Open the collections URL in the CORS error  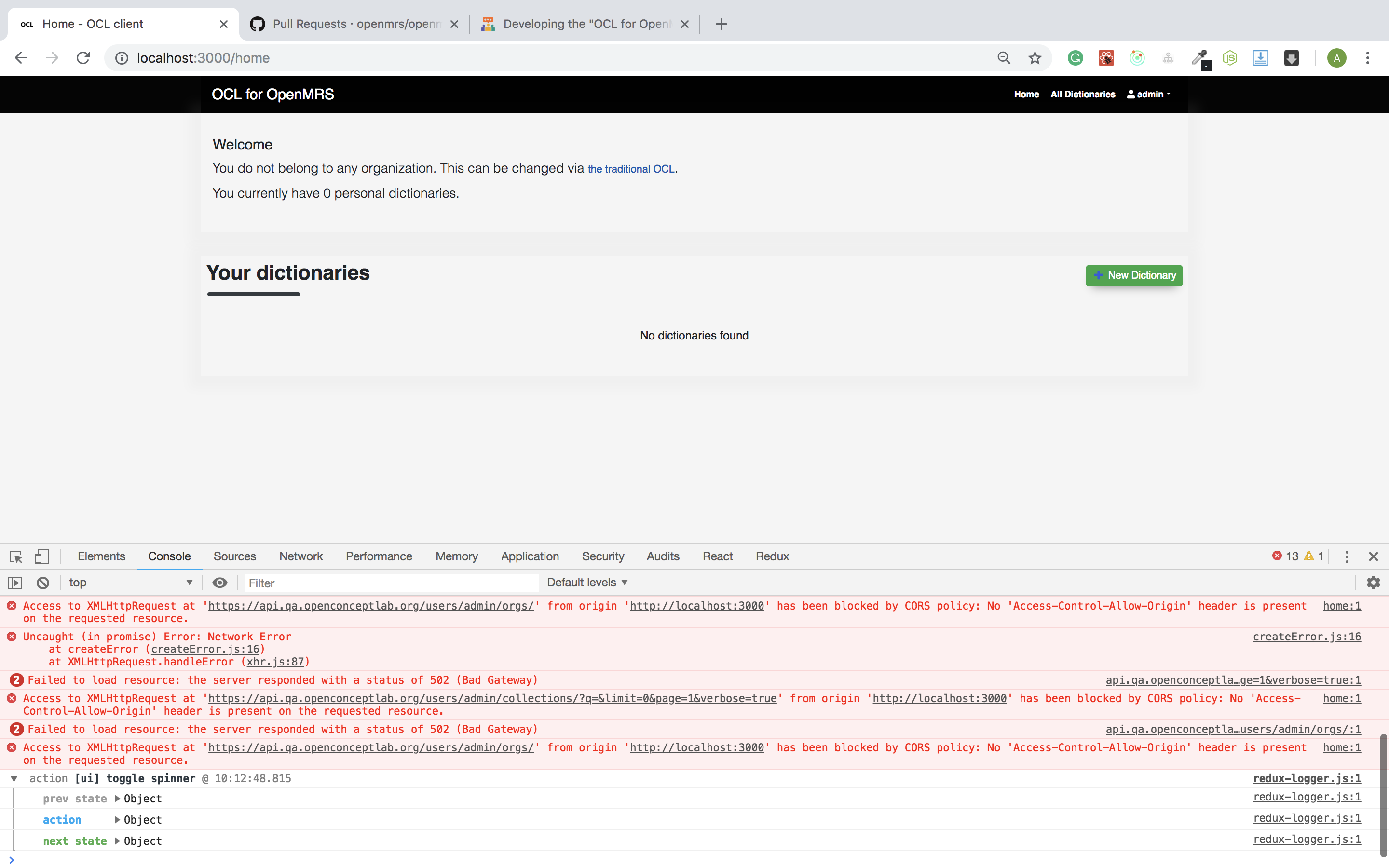coord(492,699)
